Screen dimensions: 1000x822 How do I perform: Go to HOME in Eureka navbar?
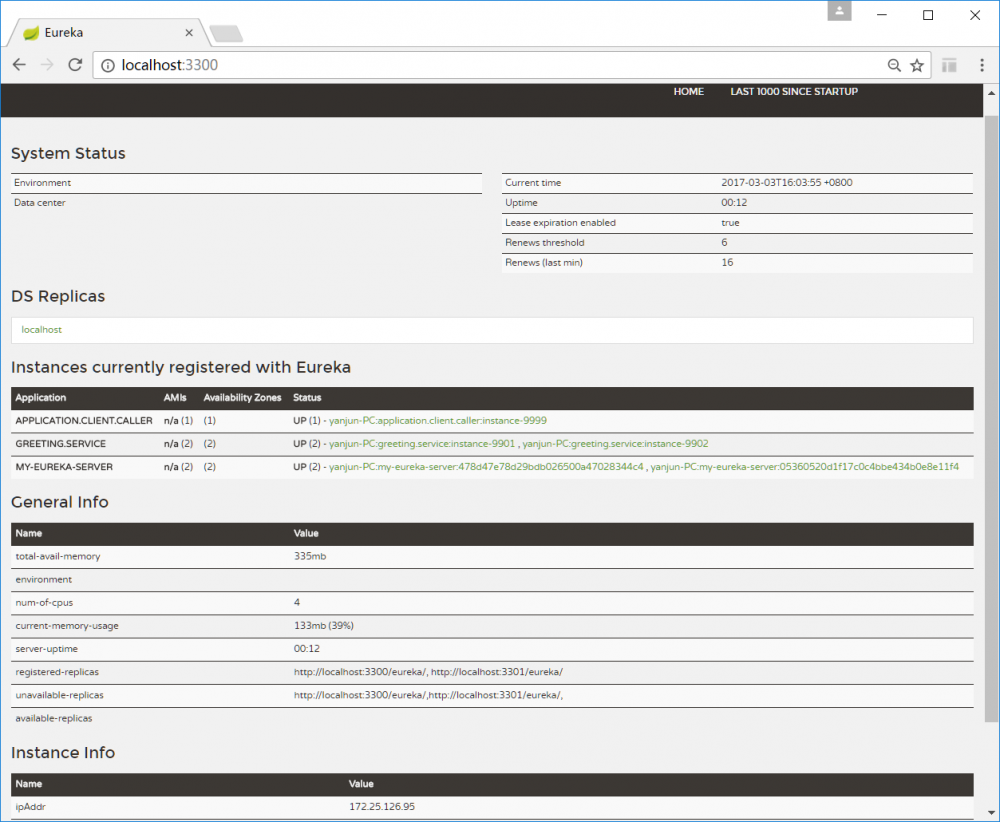point(689,92)
